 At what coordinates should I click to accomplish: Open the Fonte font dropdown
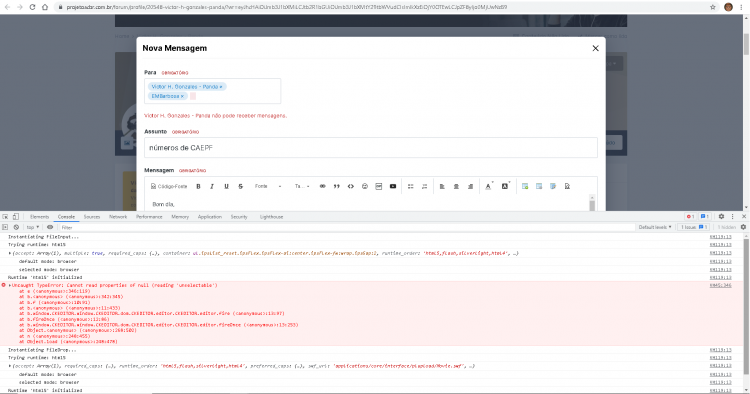click(268, 186)
